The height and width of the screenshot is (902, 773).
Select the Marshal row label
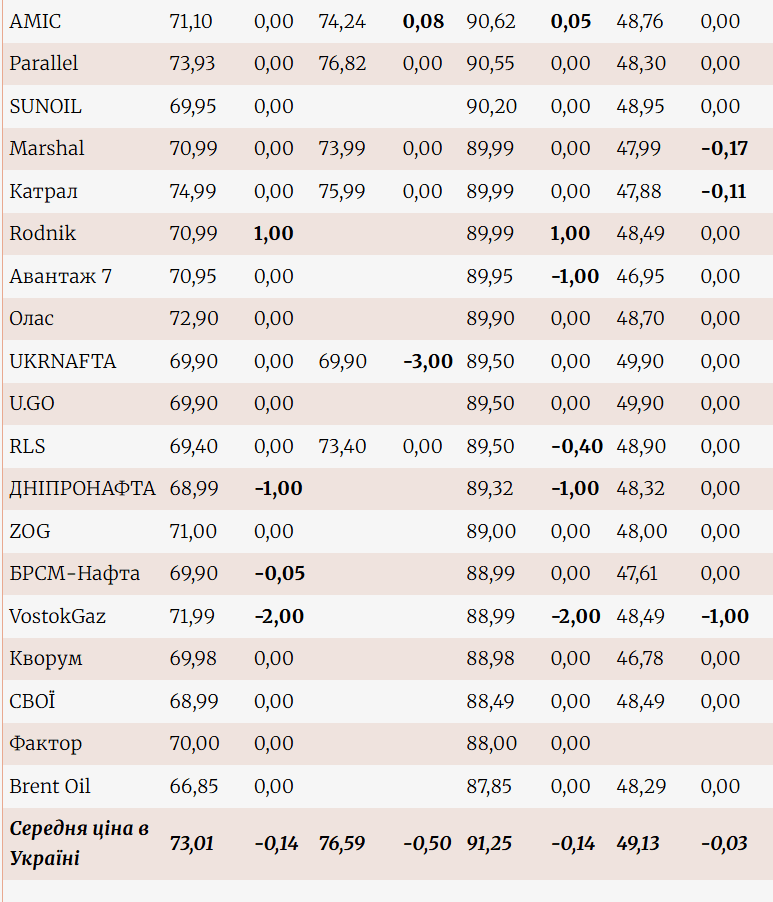pyautogui.click(x=47, y=149)
